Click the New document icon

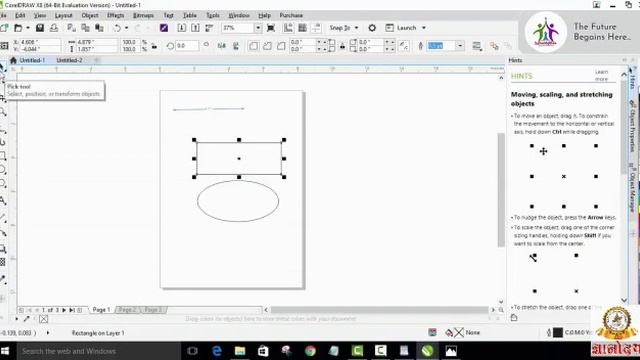(4, 28)
